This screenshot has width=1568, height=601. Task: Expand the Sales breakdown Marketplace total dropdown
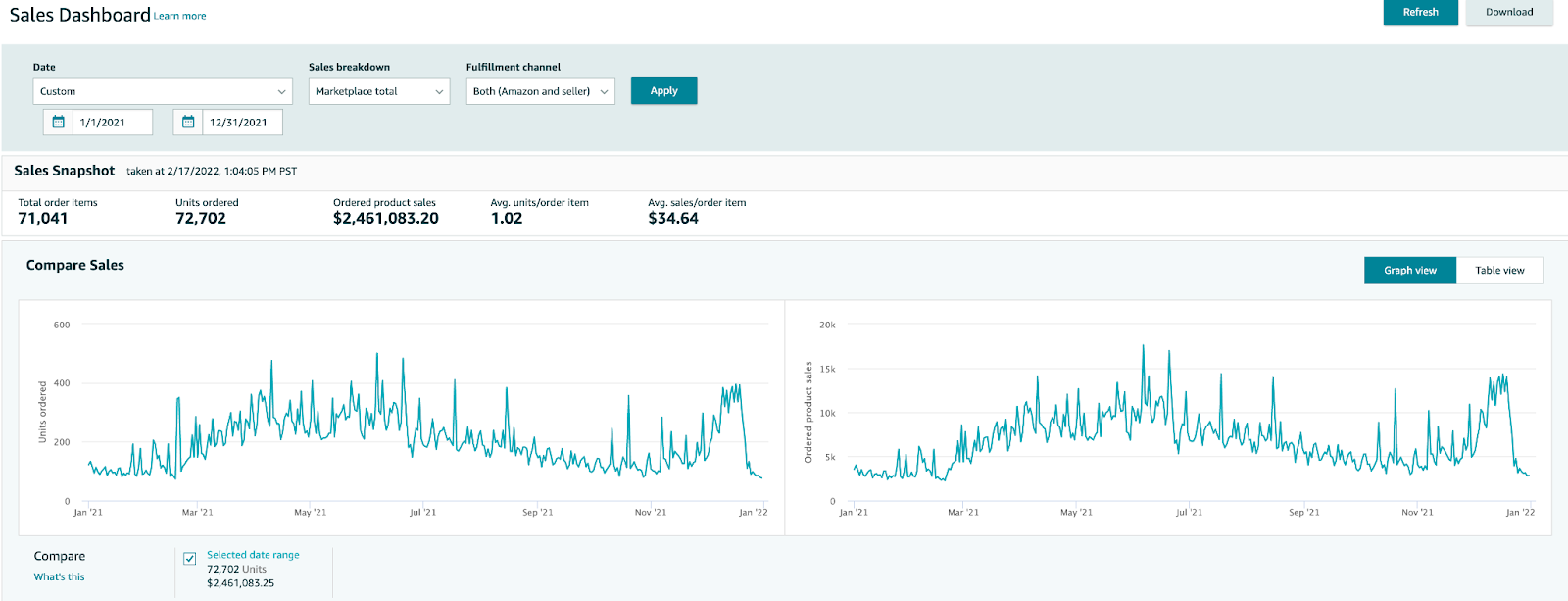(379, 91)
